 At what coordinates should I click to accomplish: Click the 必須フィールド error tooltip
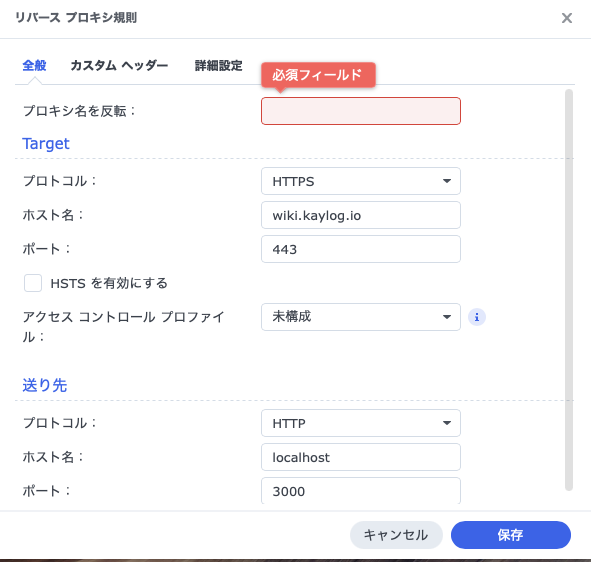tap(318, 75)
